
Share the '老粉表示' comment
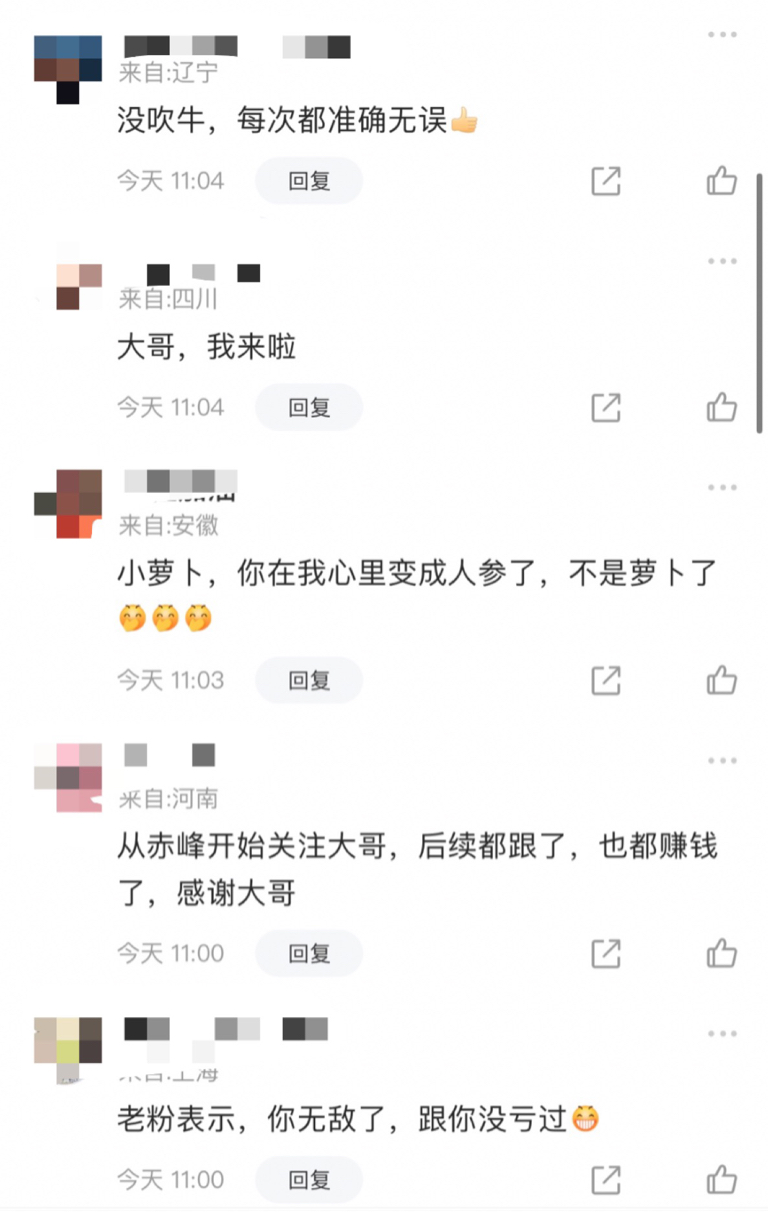point(606,1179)
